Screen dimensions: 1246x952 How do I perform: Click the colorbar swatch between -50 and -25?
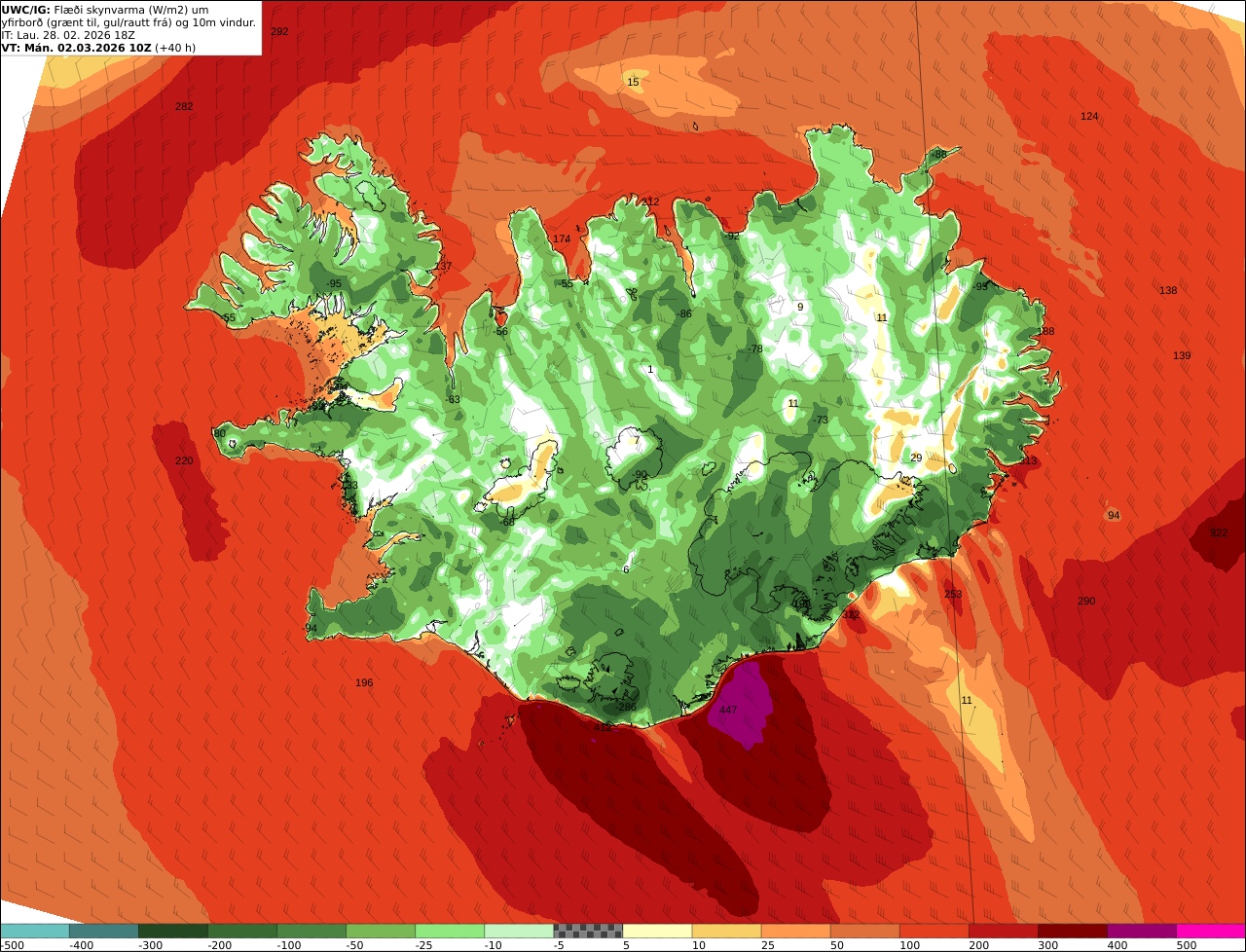[381, 931]
